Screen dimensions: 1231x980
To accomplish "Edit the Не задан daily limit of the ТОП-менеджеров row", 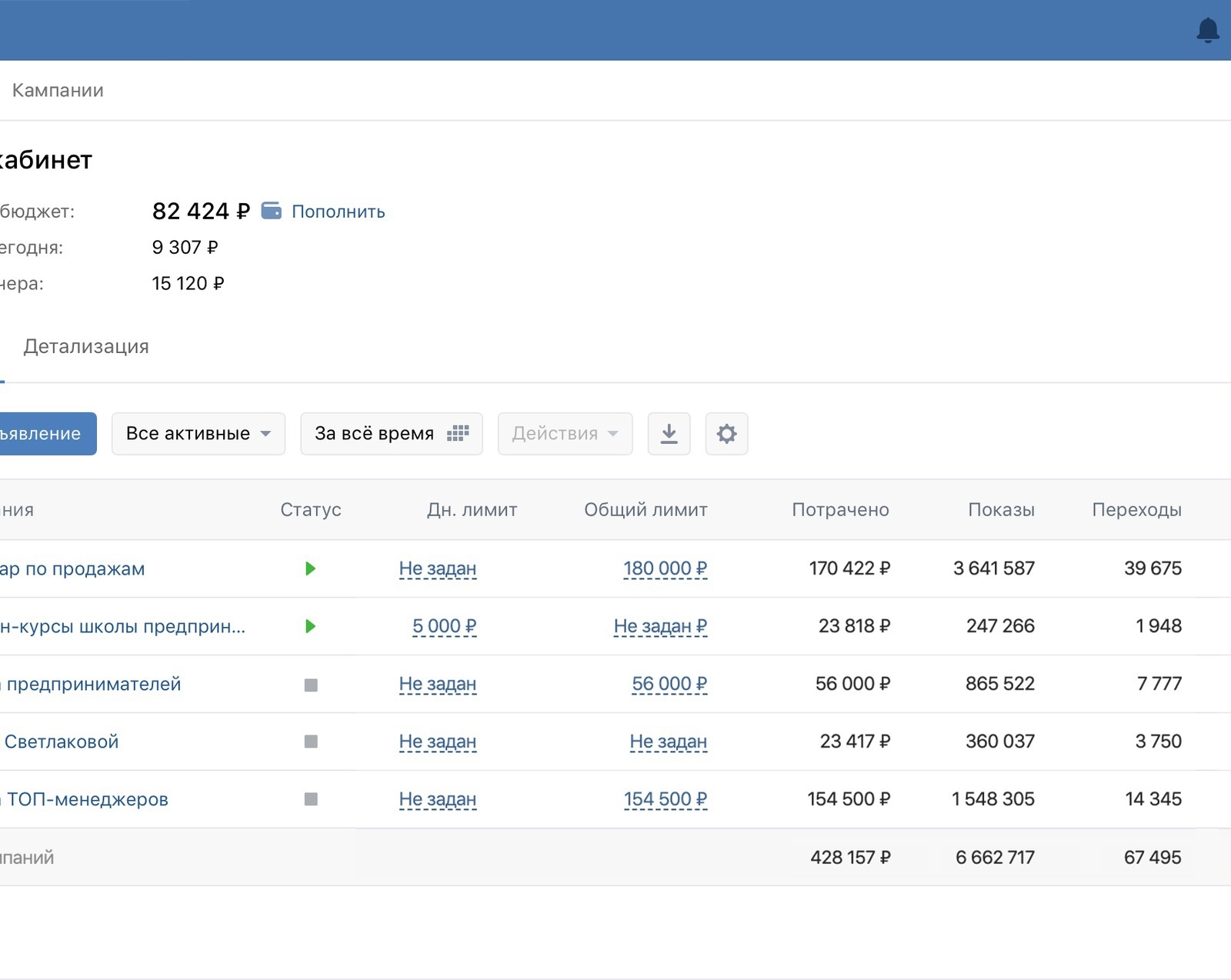I will [x=438, y=799].
